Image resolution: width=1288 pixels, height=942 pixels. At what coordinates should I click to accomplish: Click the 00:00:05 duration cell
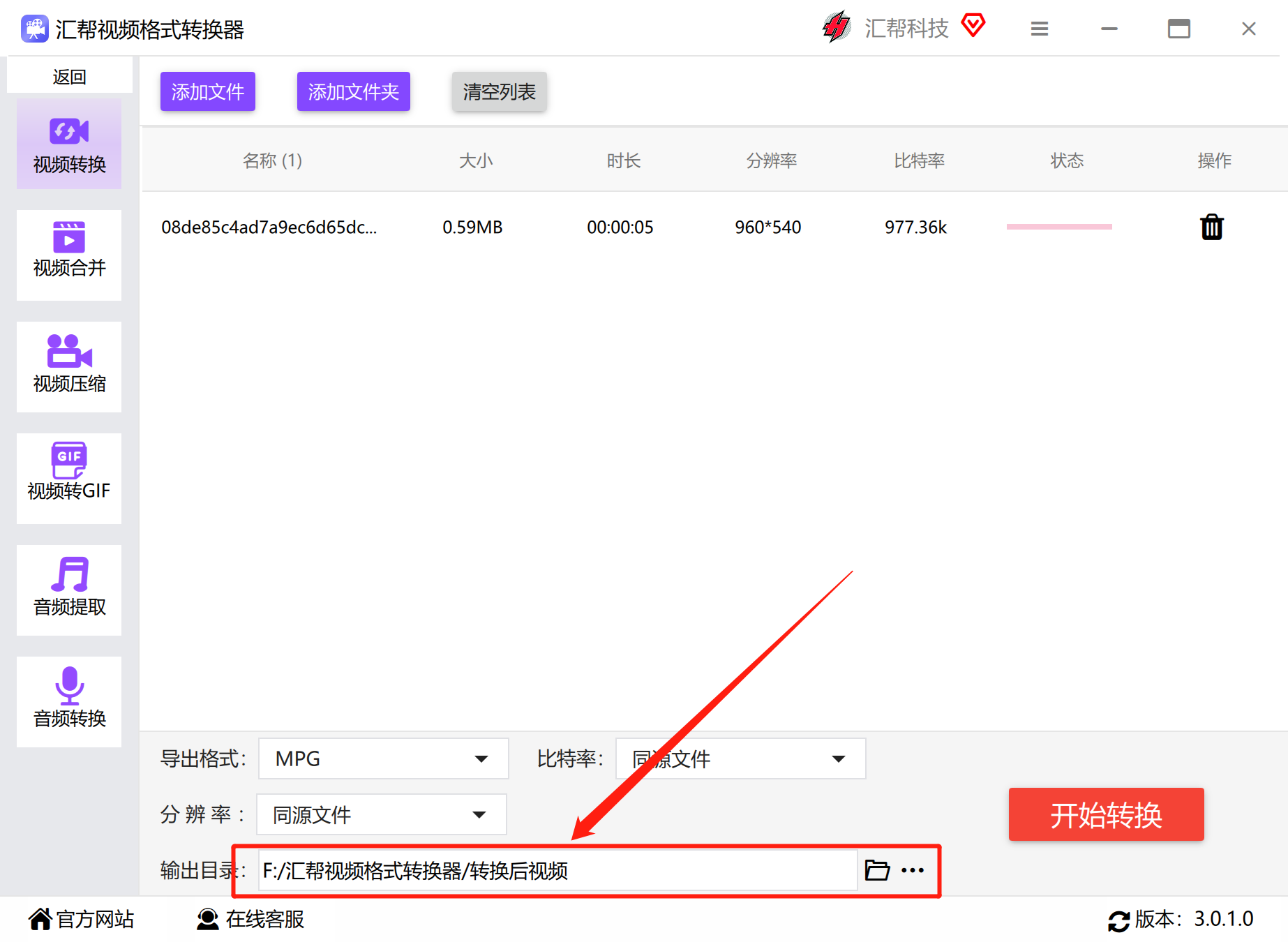(x=620, y=227)
